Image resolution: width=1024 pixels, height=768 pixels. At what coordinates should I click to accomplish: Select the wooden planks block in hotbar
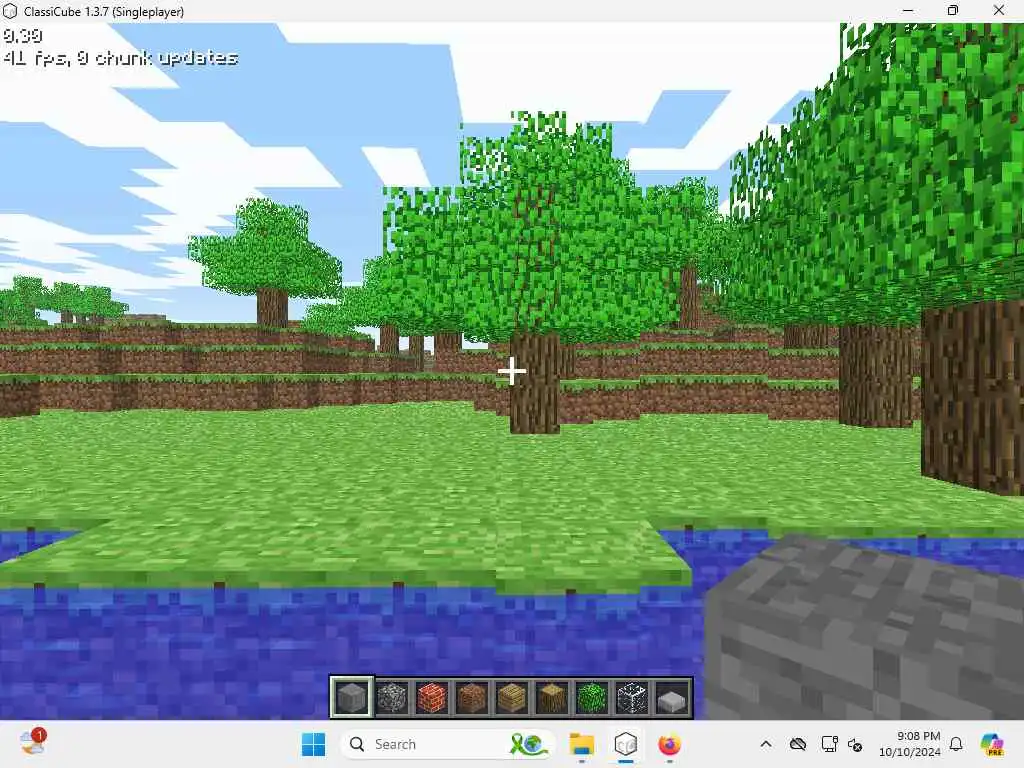[x=512, y=697]
